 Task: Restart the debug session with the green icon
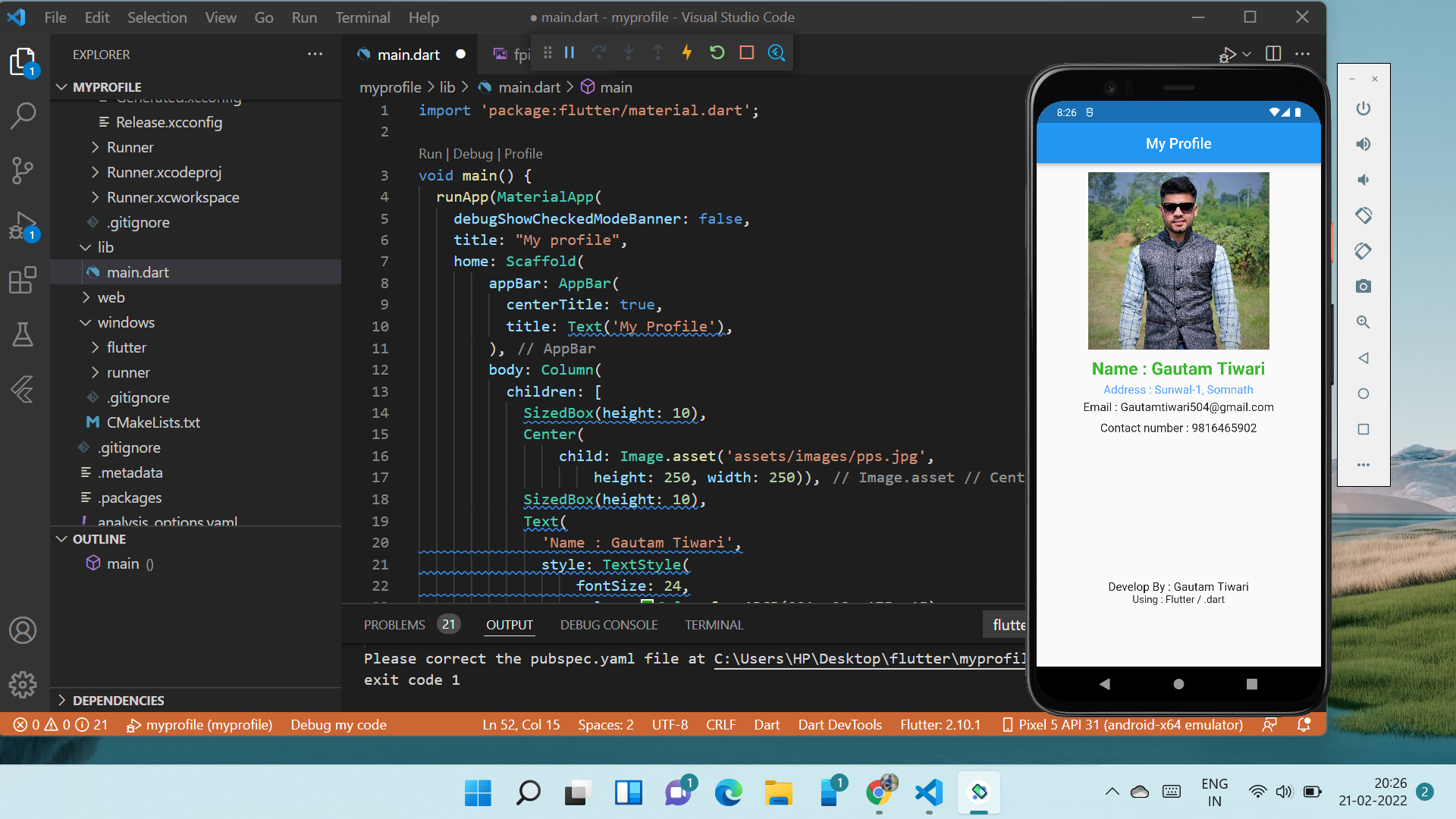tap(717, 52)
